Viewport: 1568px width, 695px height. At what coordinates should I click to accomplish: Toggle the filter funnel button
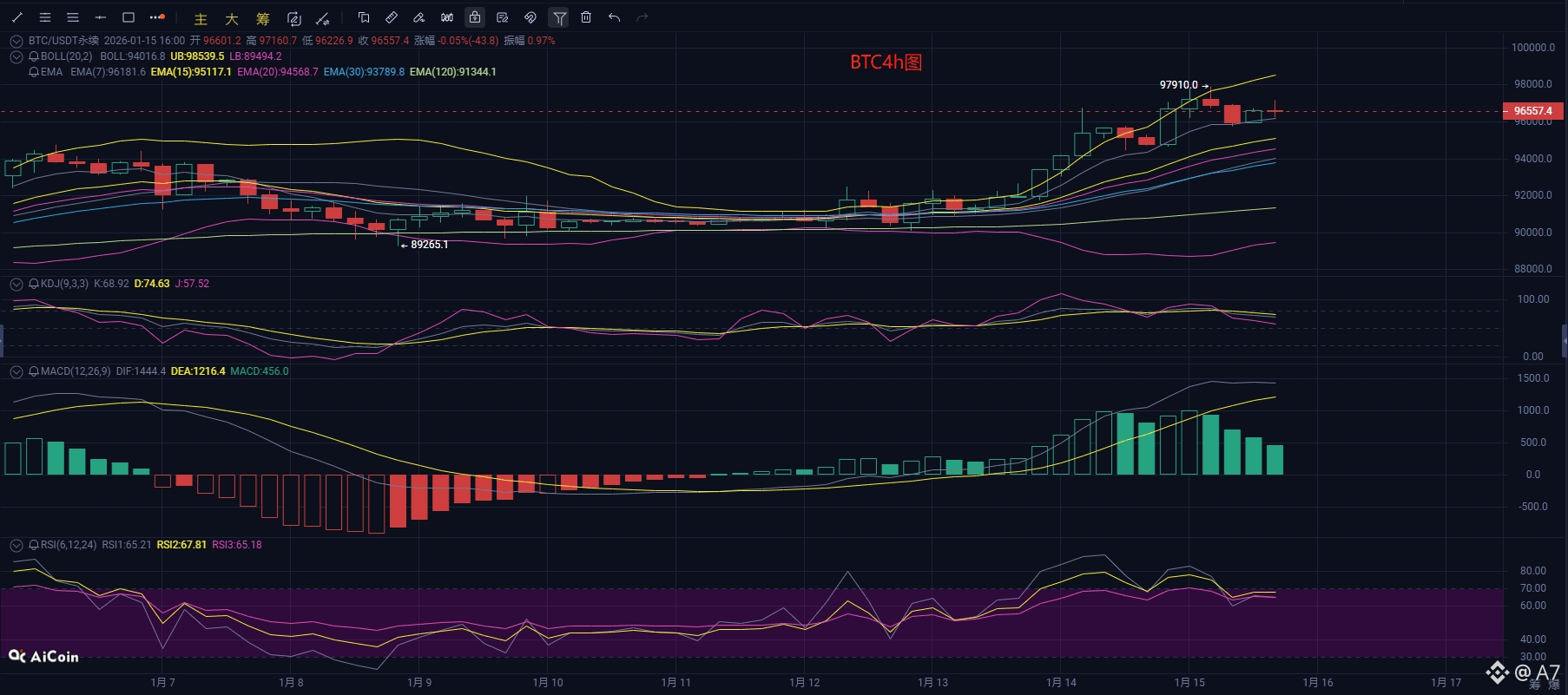click(559, 17)
